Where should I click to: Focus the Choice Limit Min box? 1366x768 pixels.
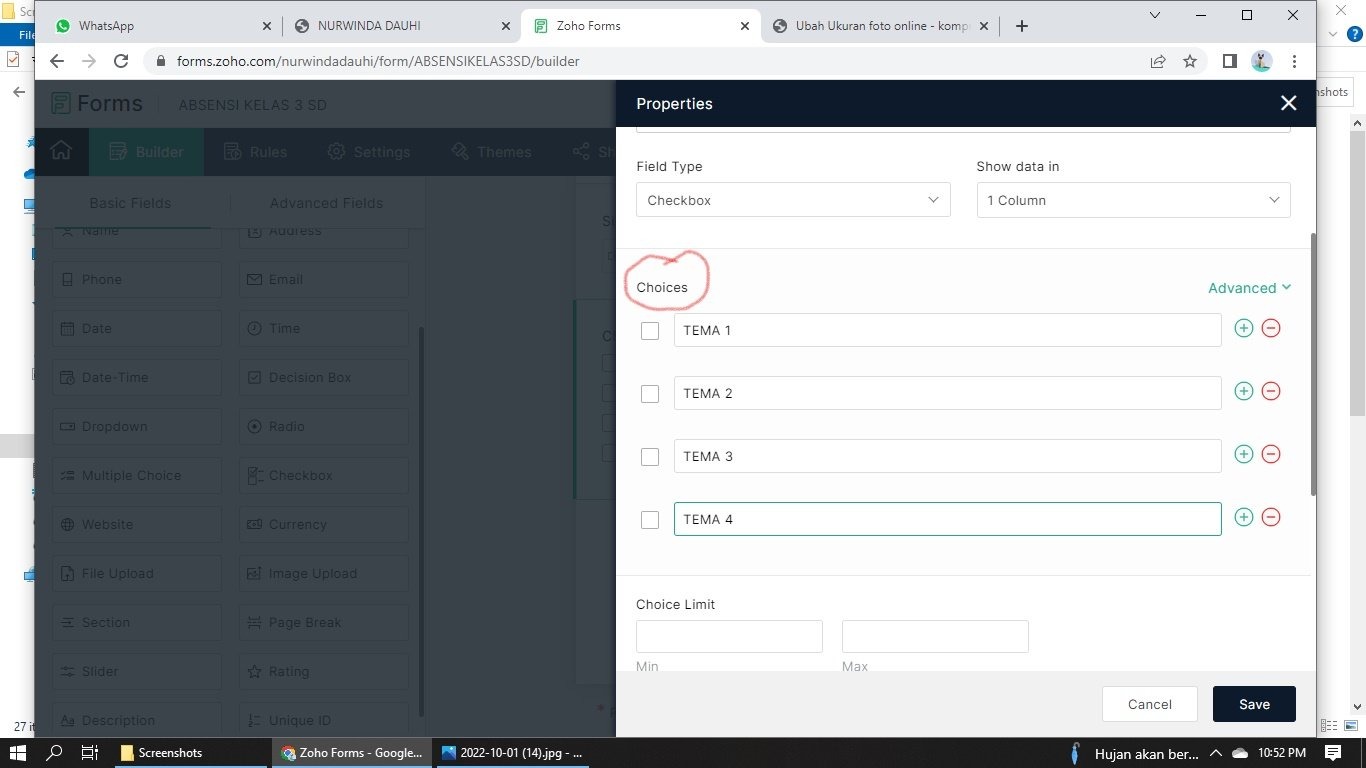pyautogui.click(x=729, y=636)
